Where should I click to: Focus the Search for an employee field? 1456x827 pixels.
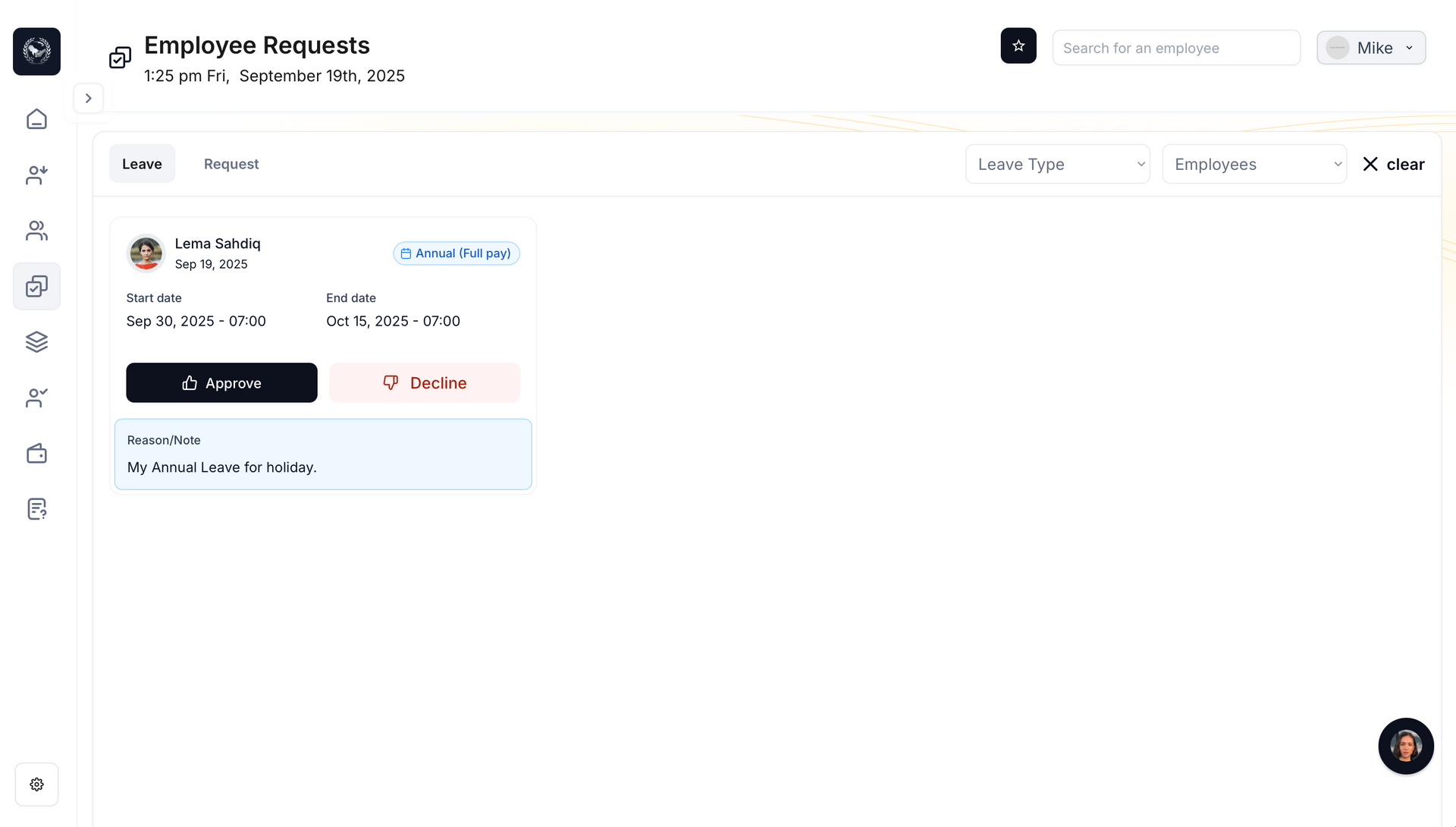point(1176,48)
